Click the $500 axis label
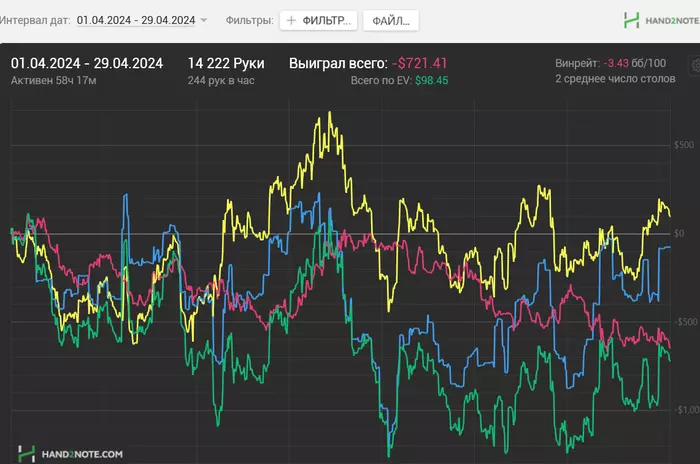Screen dimensions: 700x464 [684, 145]
